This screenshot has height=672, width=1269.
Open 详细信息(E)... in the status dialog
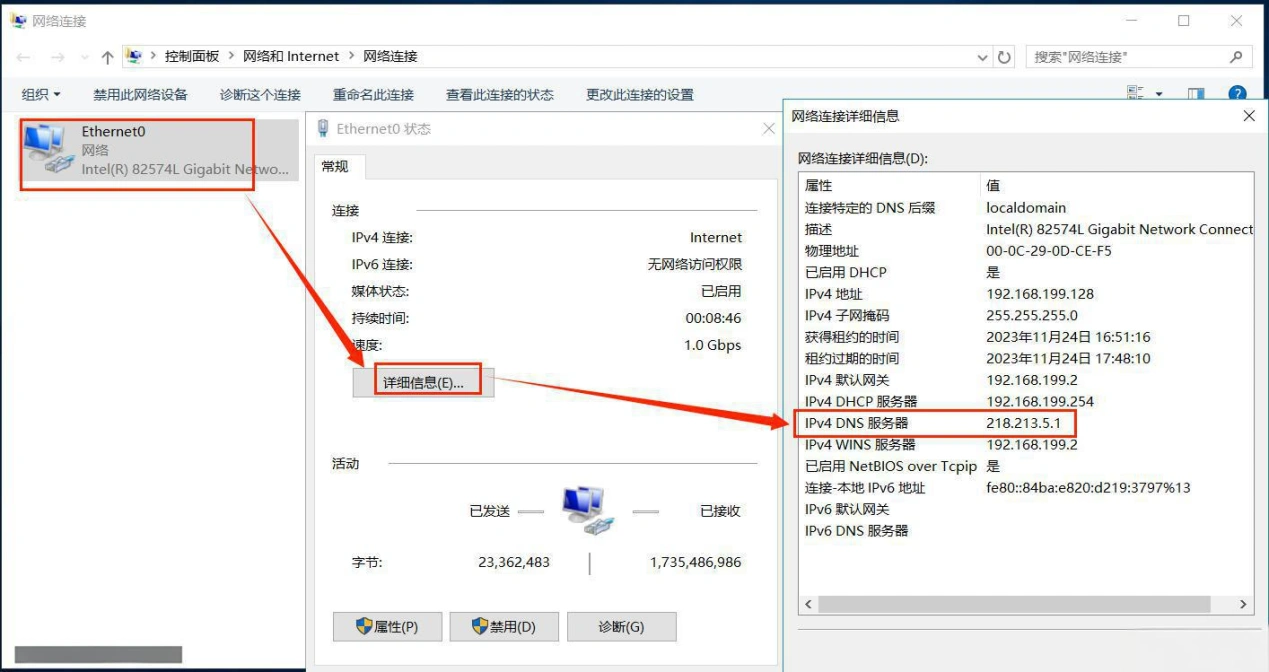click(424, 383)
